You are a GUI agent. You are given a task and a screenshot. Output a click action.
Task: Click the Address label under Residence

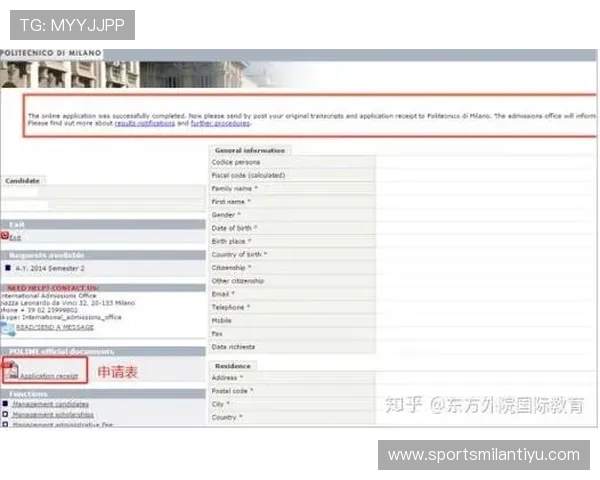pyautogui.click(x=227, y=378)
